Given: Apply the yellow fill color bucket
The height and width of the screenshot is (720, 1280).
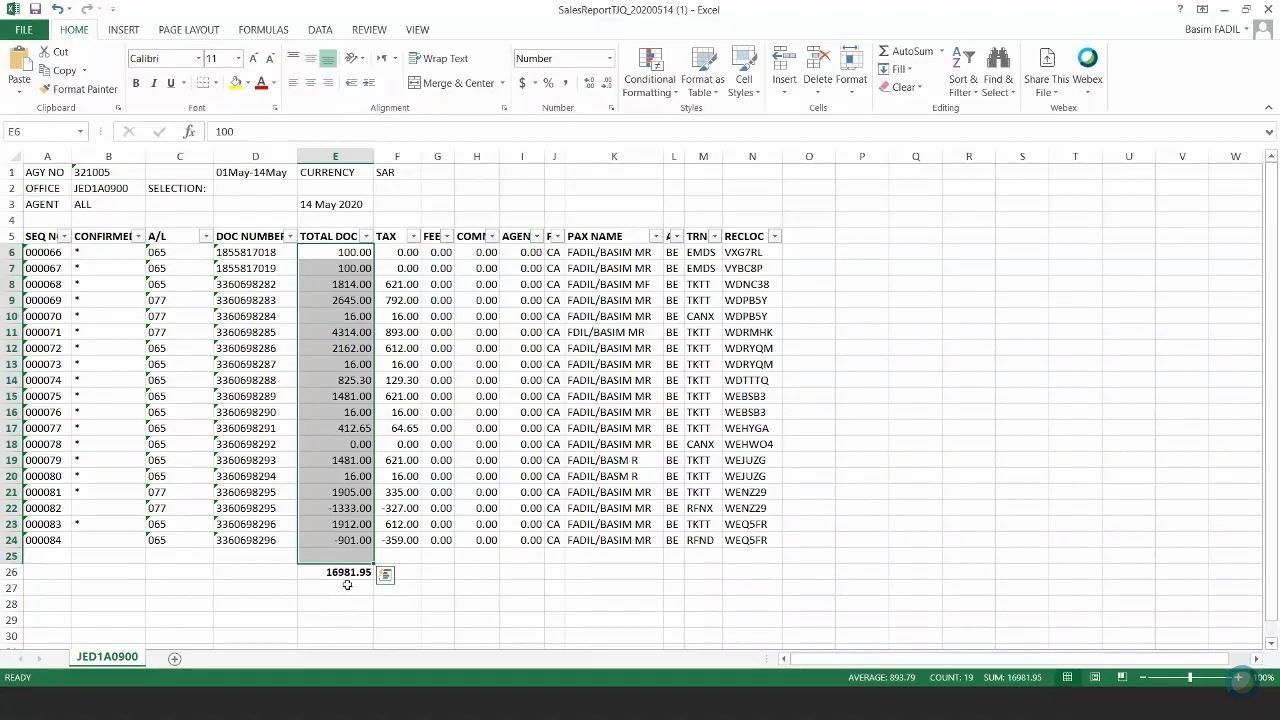Looking at the screenshot, I should click(x=235, y=83).
